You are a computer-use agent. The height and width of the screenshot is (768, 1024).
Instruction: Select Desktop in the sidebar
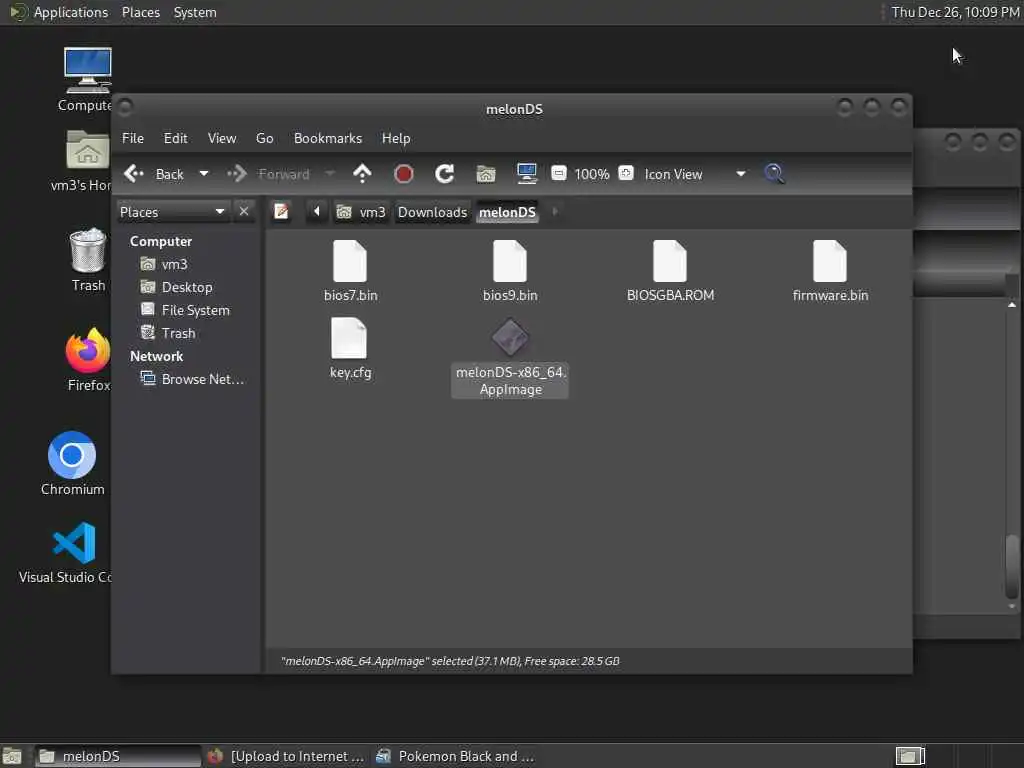coord(176,287)
